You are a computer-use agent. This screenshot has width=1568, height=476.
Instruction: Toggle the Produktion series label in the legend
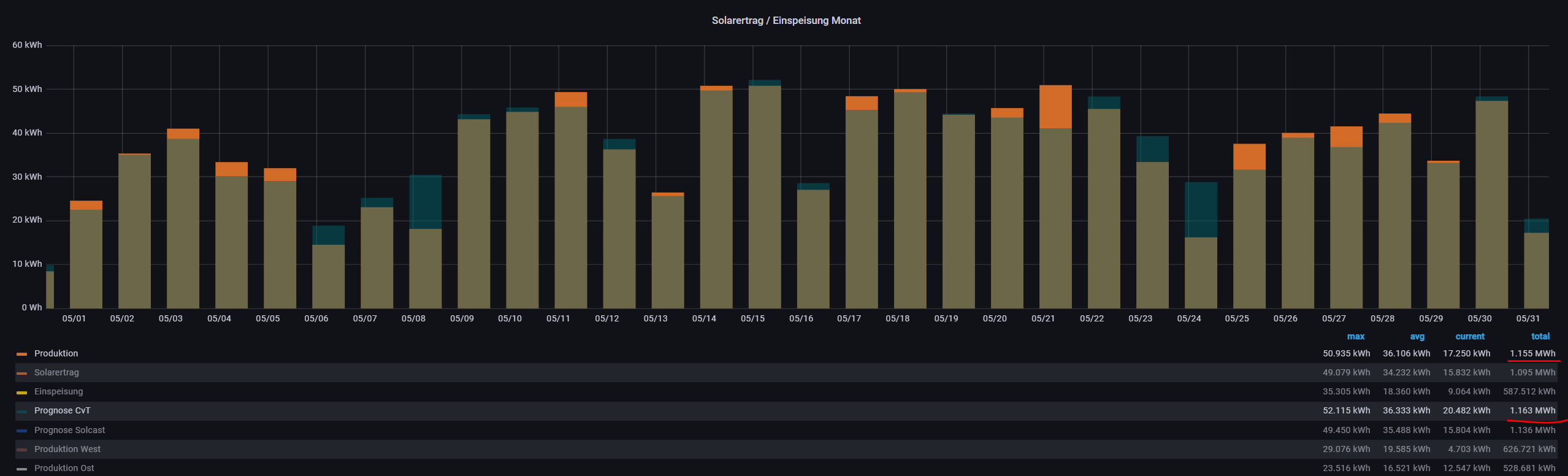[56, 353]
